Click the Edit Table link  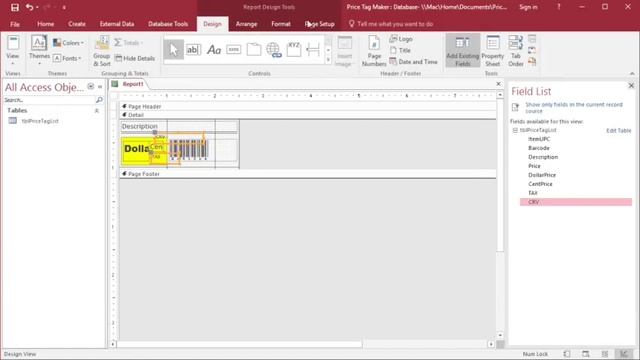pos(618,131)
